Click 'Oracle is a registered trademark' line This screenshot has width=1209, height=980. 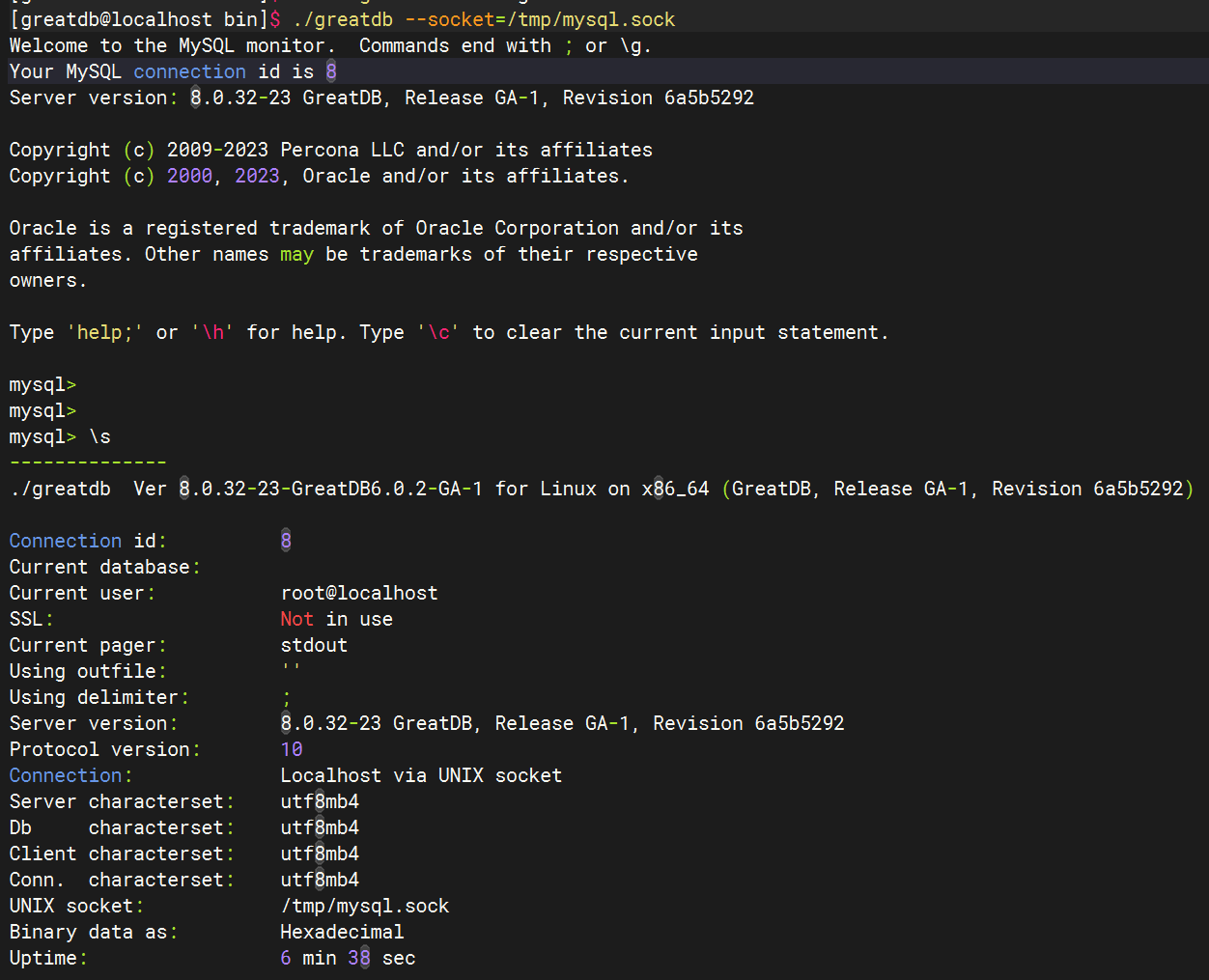377,228
